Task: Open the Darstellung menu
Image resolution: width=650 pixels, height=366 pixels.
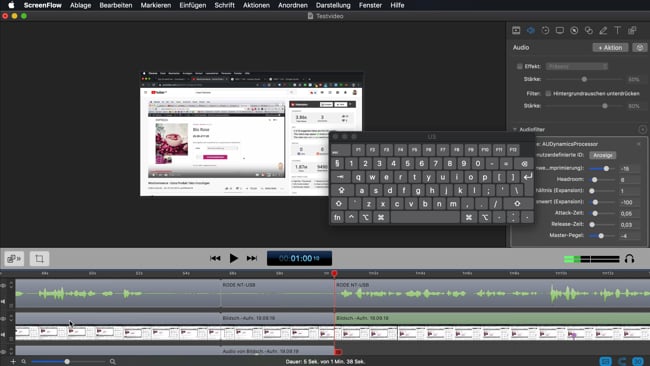Action: [x=333, y=5]
